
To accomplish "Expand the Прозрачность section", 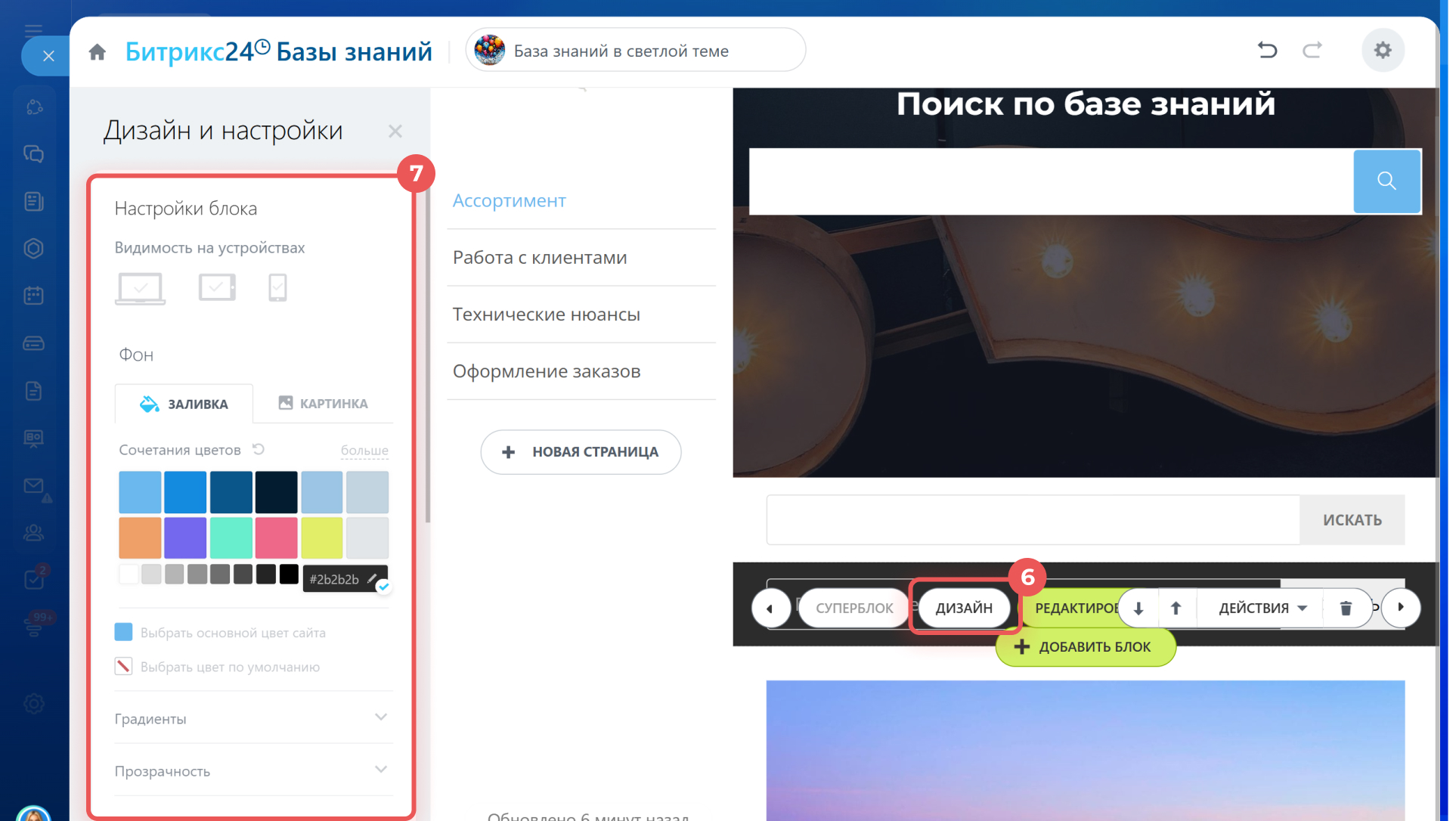I will pos(253,770).
